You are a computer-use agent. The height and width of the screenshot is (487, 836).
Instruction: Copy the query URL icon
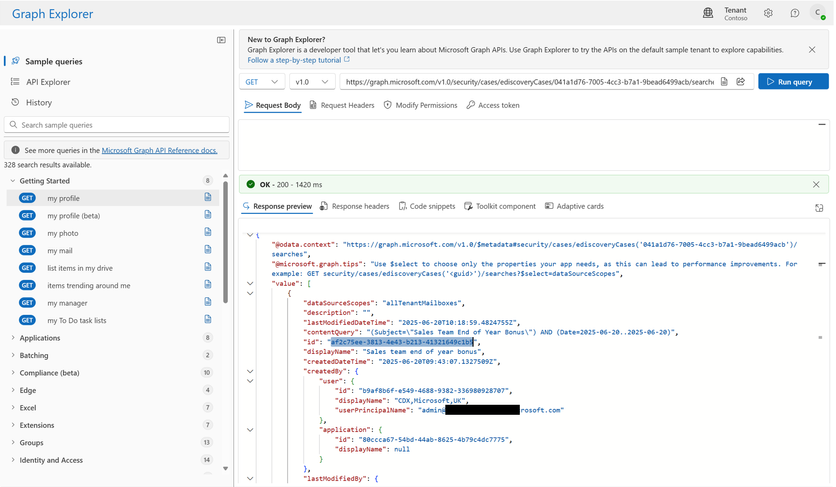[724, 82]
